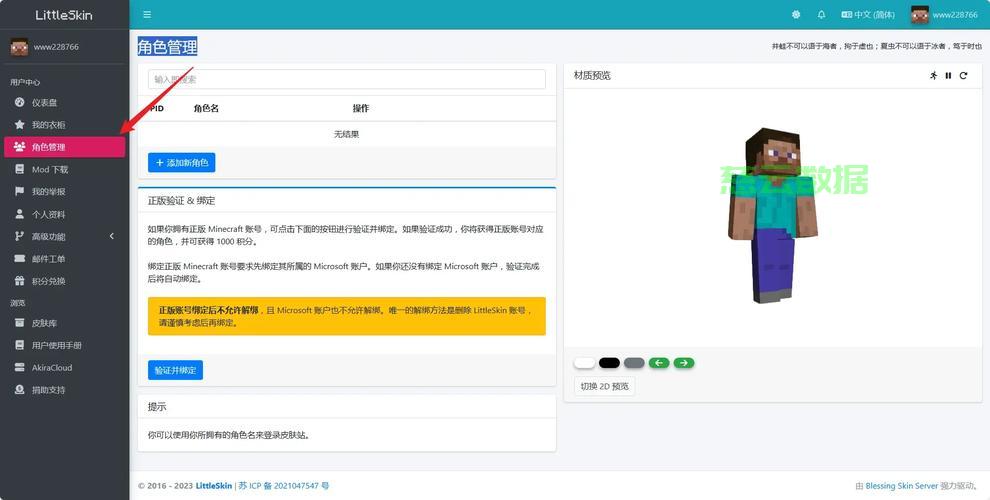Open 用户使用手册 in the sidebar
The image size is (990, 500).
coord(64,345)
